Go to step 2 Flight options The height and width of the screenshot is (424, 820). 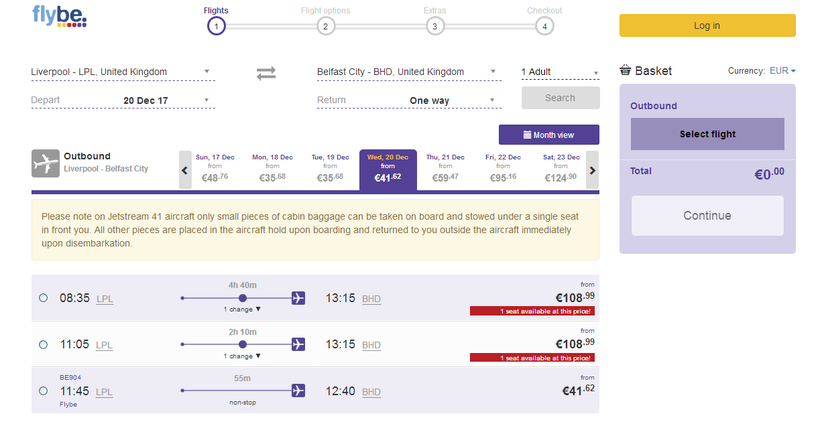(x=325, y=26)
